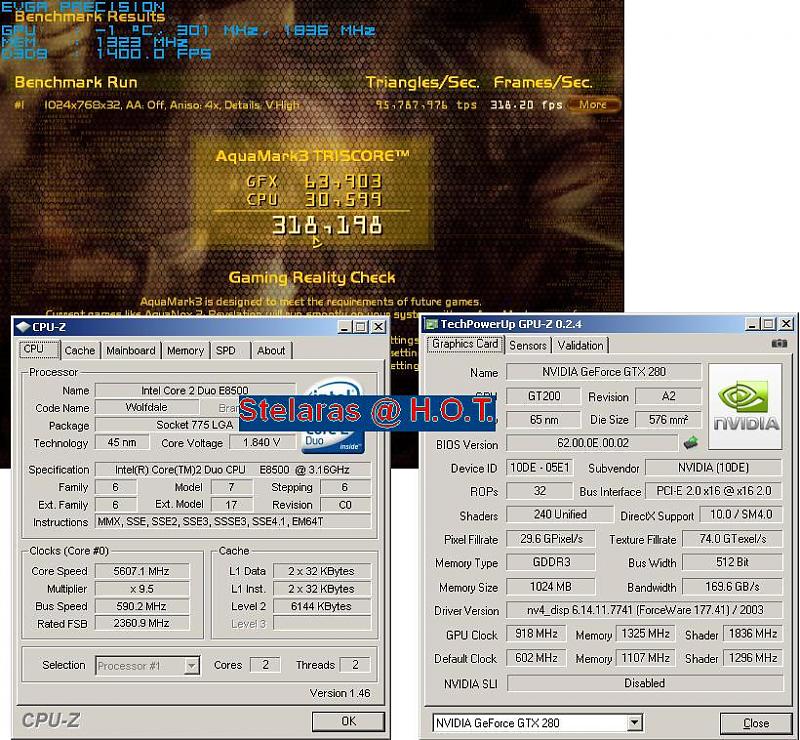The image size is (800, 740).
Task: Click the Bus Speed value 590.2 MHz
Action: tap(141, 606)
